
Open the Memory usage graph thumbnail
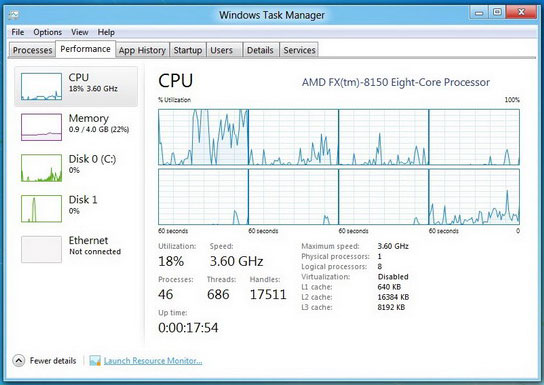tap(41, 127)
